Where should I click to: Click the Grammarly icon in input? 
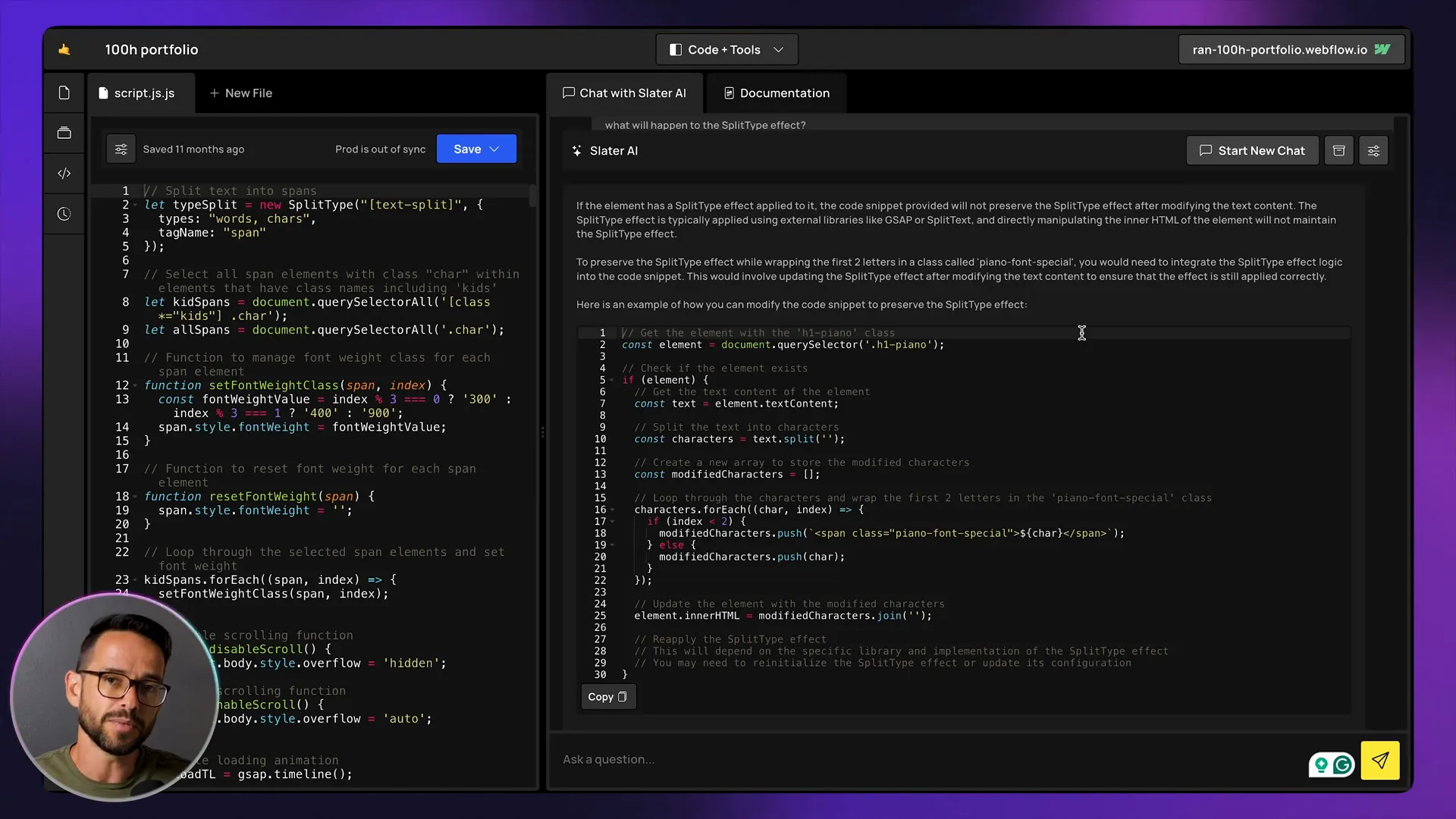click(x=1343, y=764)
